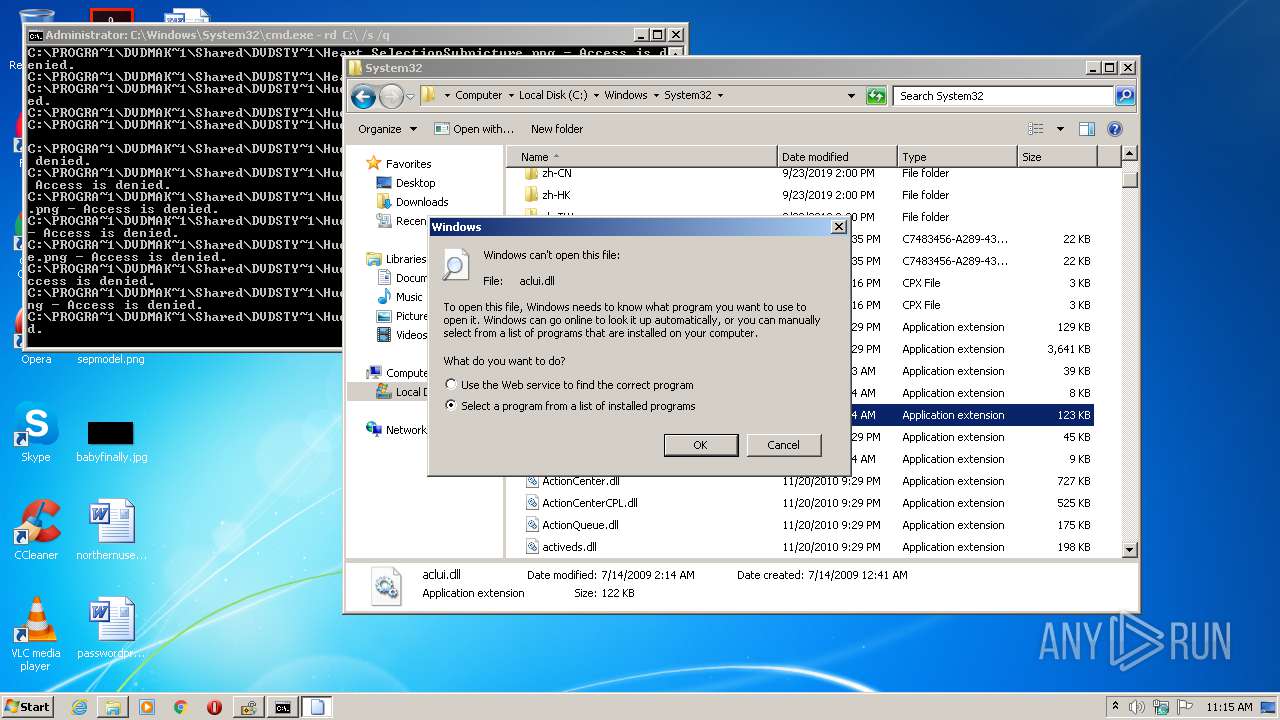Open CCleaner desktop shortcut
Screen dimensions: 1280x720
[36, 530]
